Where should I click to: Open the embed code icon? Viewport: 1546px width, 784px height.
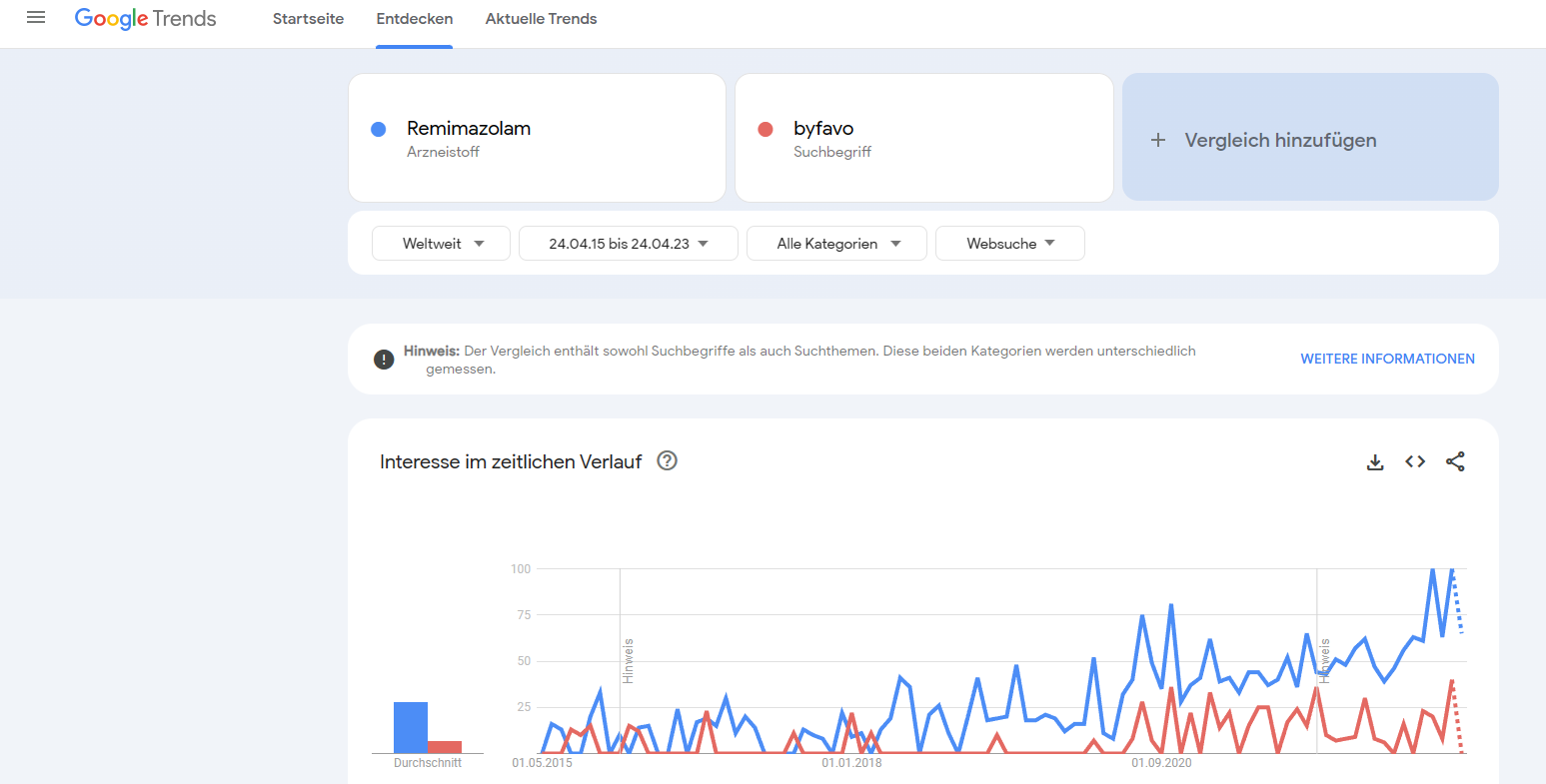1415,461
